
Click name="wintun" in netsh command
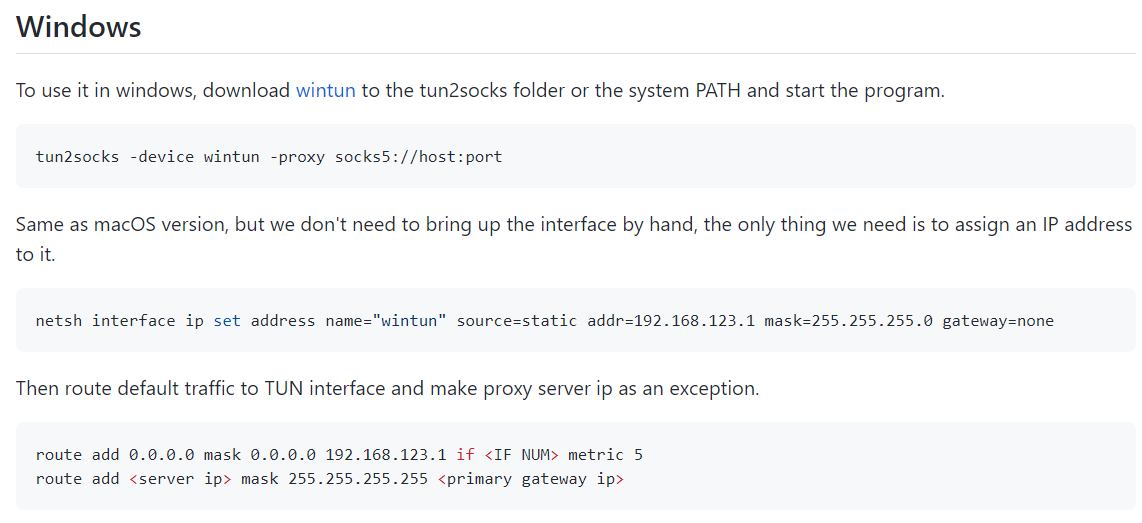coord(386,321)
